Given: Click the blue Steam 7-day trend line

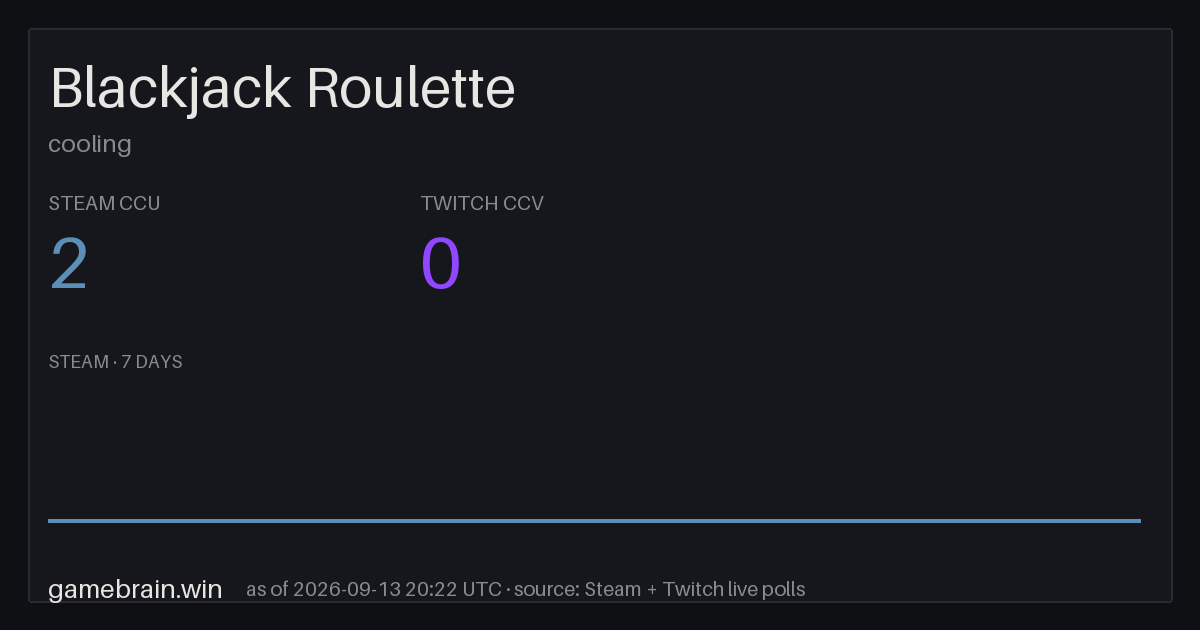Looking at the screenshot, I should [594, 520].
